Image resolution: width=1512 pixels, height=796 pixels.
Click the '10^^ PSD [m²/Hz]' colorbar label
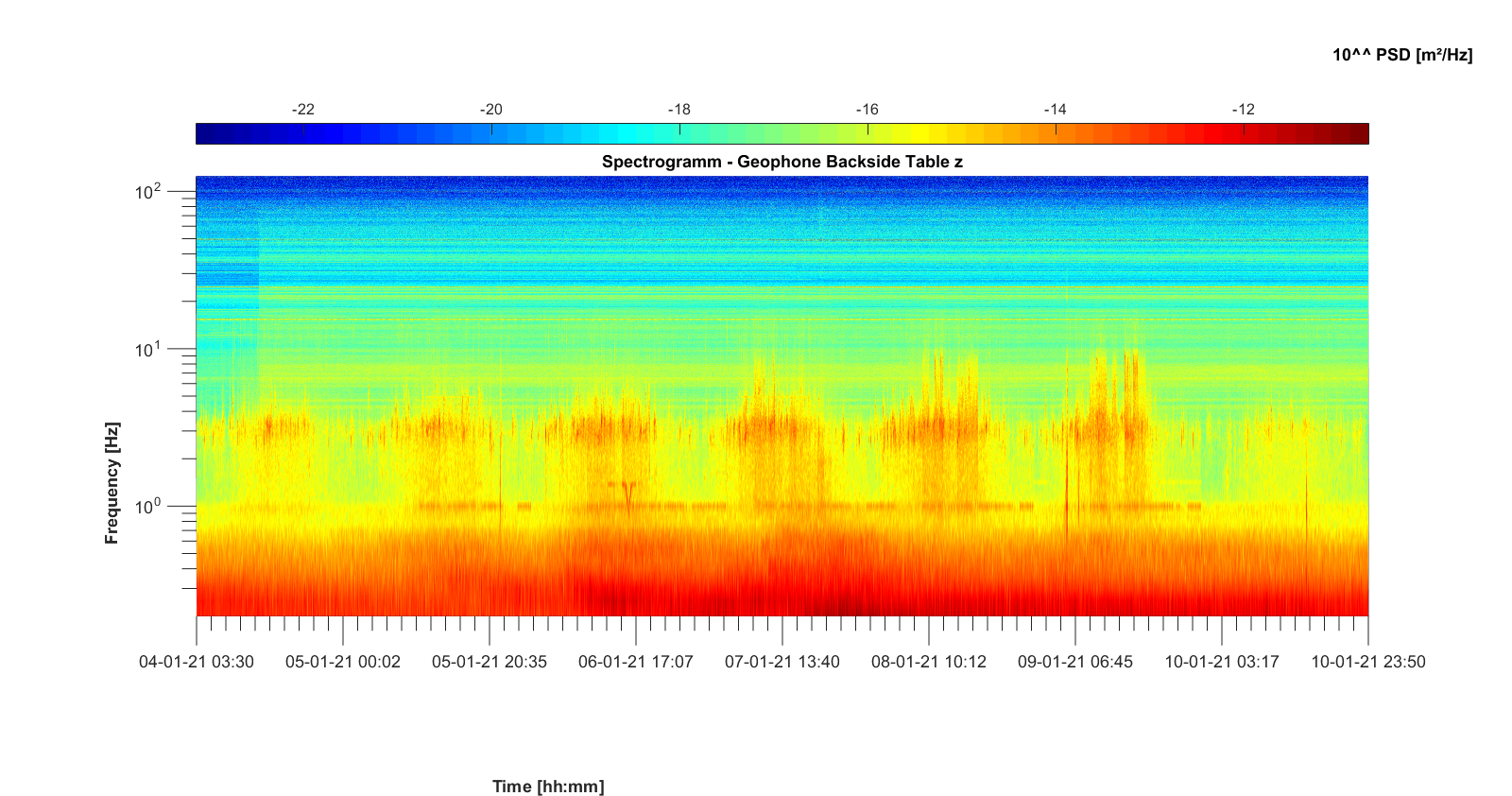(x=1402, y=55)
